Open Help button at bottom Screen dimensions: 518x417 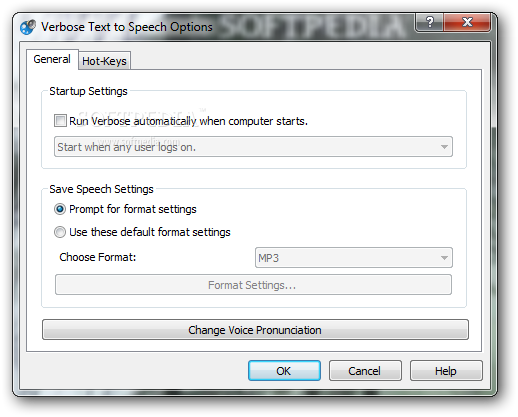click(446, 371)
